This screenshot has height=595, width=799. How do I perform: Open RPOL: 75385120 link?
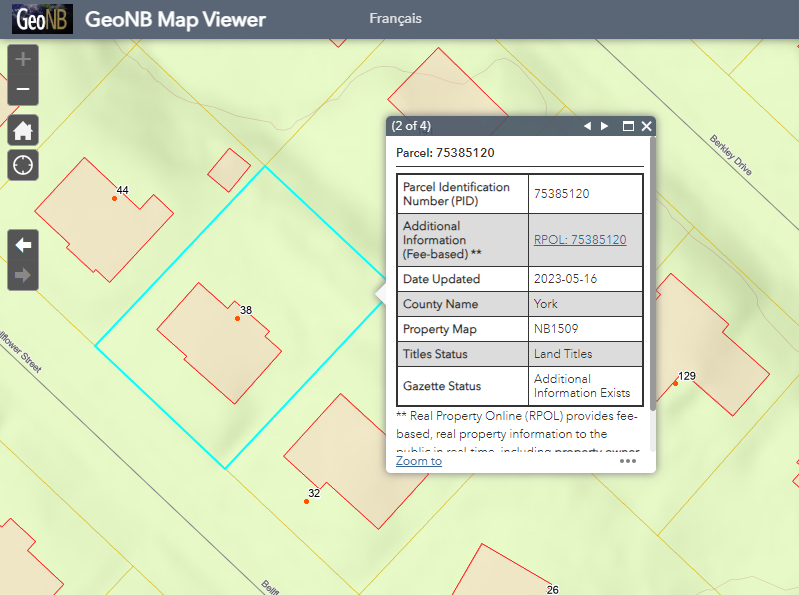[580, 239]
